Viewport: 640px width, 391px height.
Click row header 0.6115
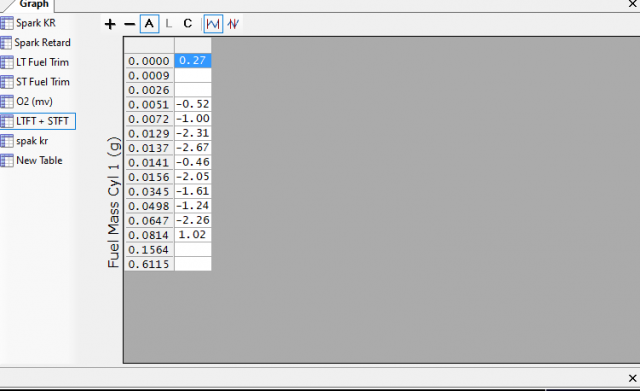[x=149, y=264]
